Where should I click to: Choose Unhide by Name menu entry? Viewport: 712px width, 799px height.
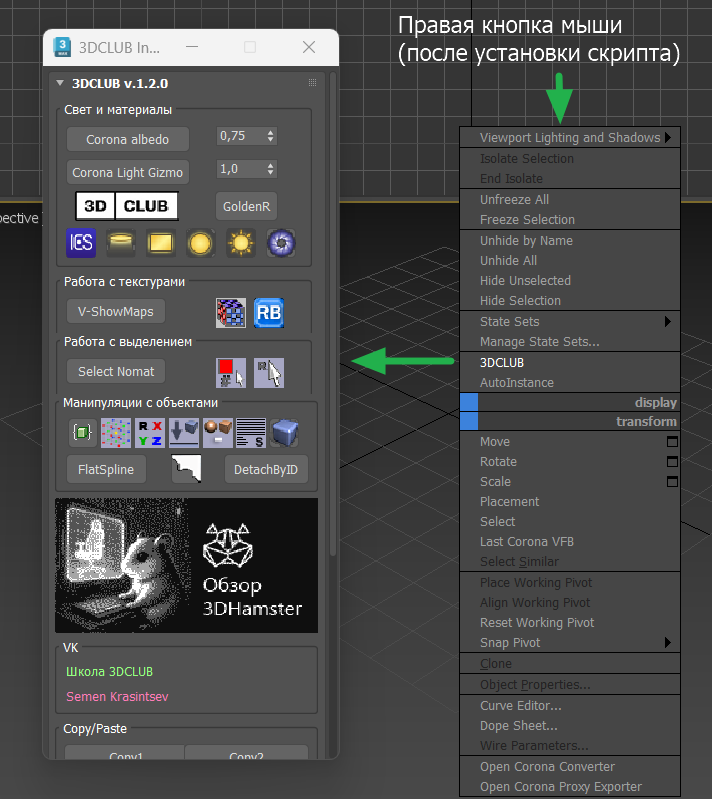point(570,241)
